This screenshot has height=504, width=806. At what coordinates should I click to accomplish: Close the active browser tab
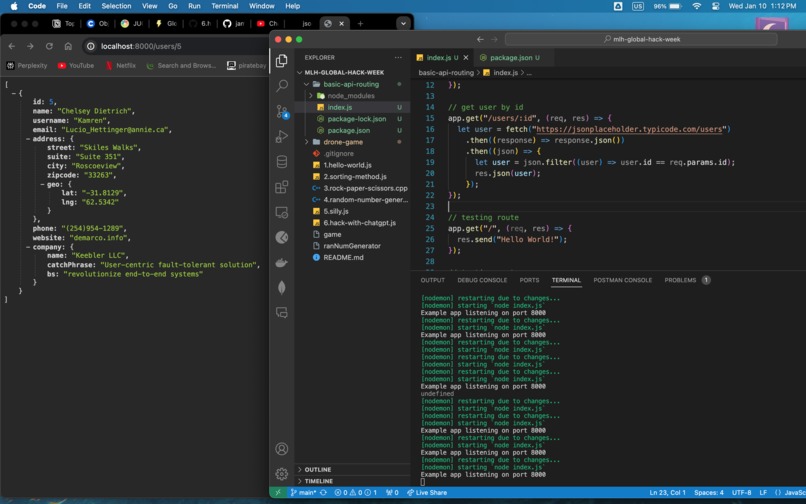click(x=341, y=24)
